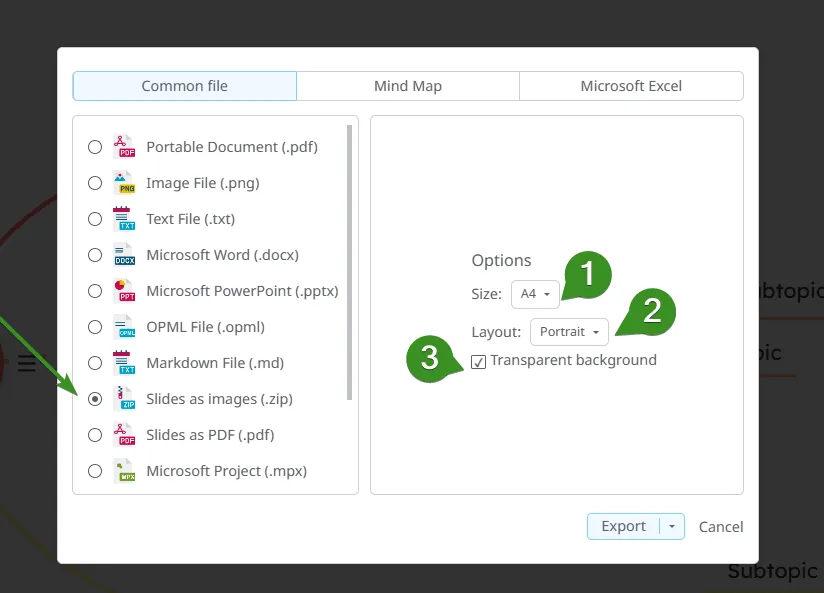Viewport: 824px width, 593px height.
Task: Click the Portable Document PDF file icon
Action: point(124,147)
